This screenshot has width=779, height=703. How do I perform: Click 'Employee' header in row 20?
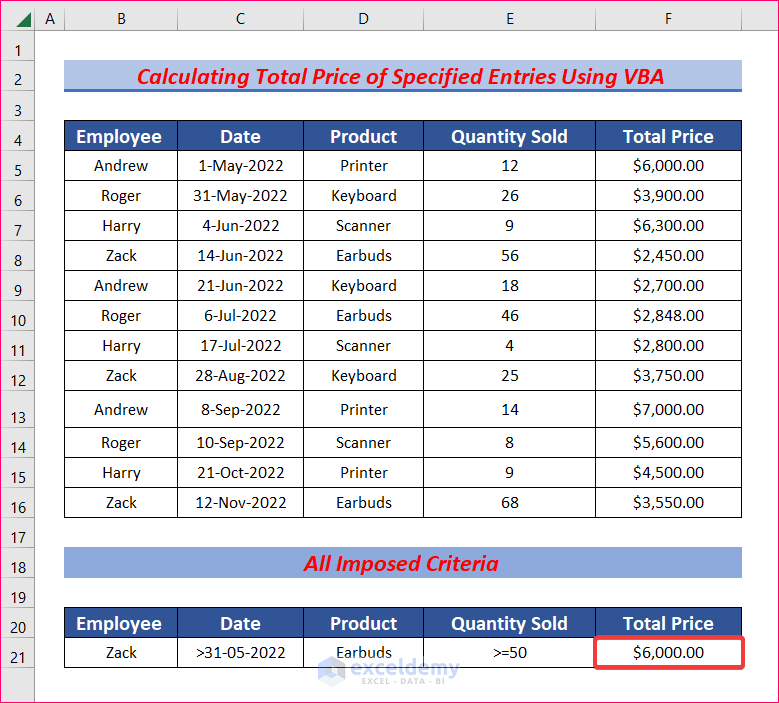[x=121, y=623]
